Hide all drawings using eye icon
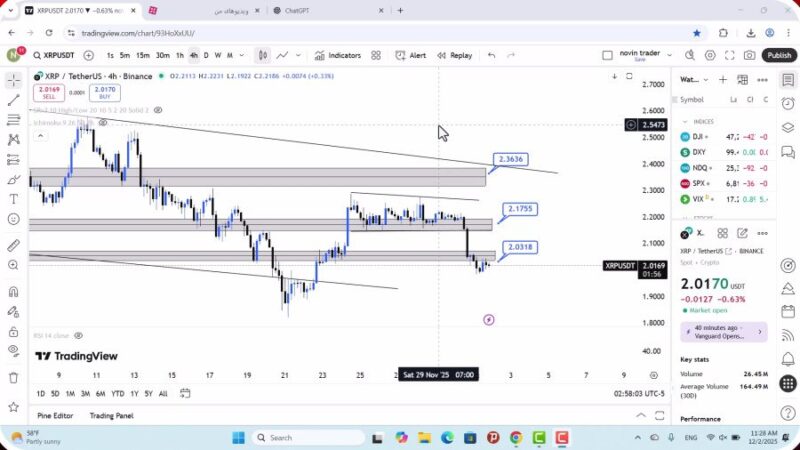The width and height of the screenshot is (800, 450). (13, 349)
